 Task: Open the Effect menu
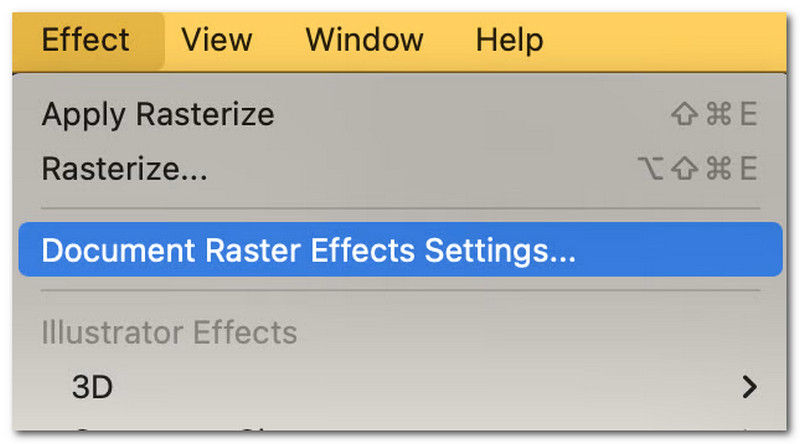(86, 40)
